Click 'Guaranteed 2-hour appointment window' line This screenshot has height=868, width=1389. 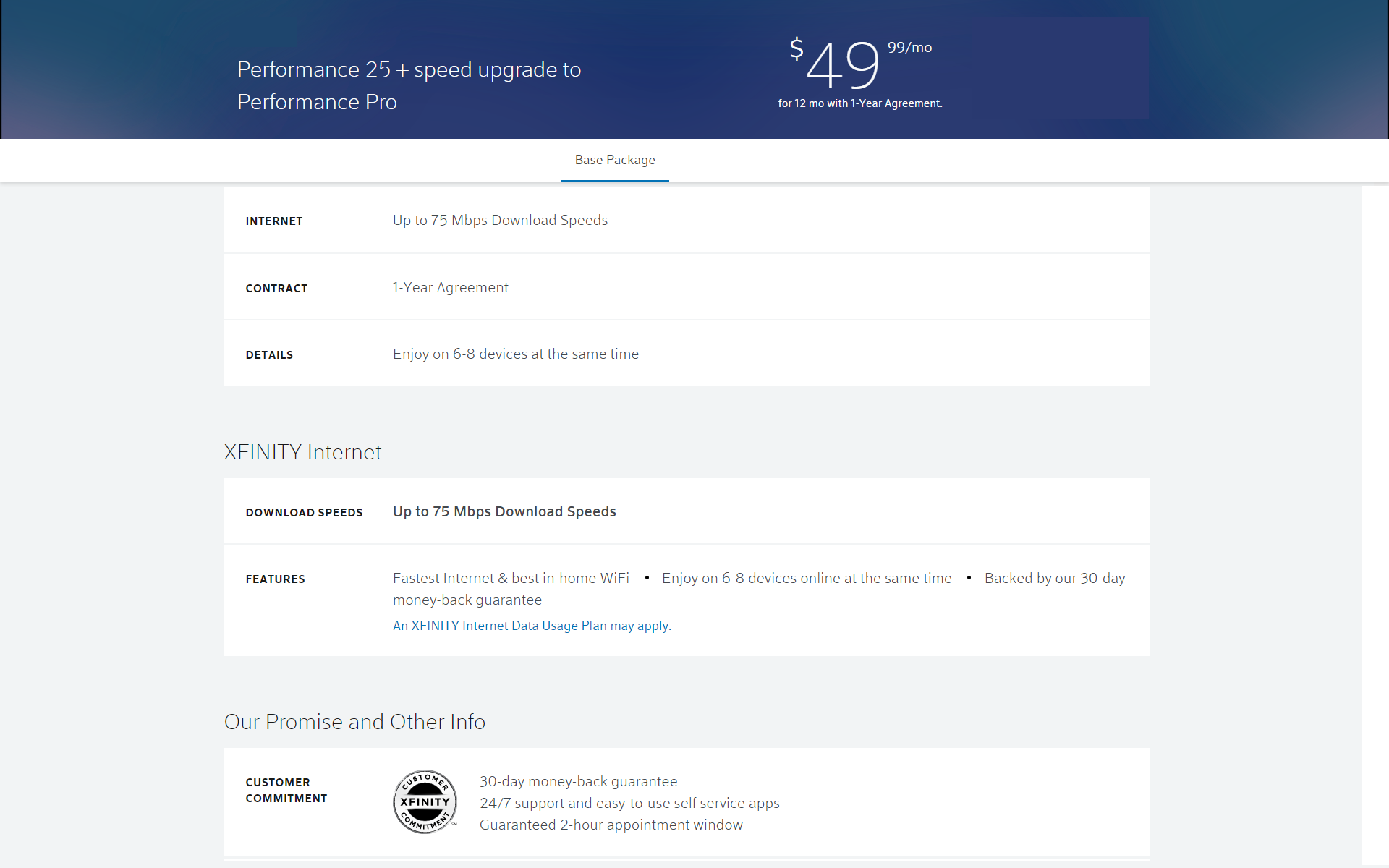[611, 825]
